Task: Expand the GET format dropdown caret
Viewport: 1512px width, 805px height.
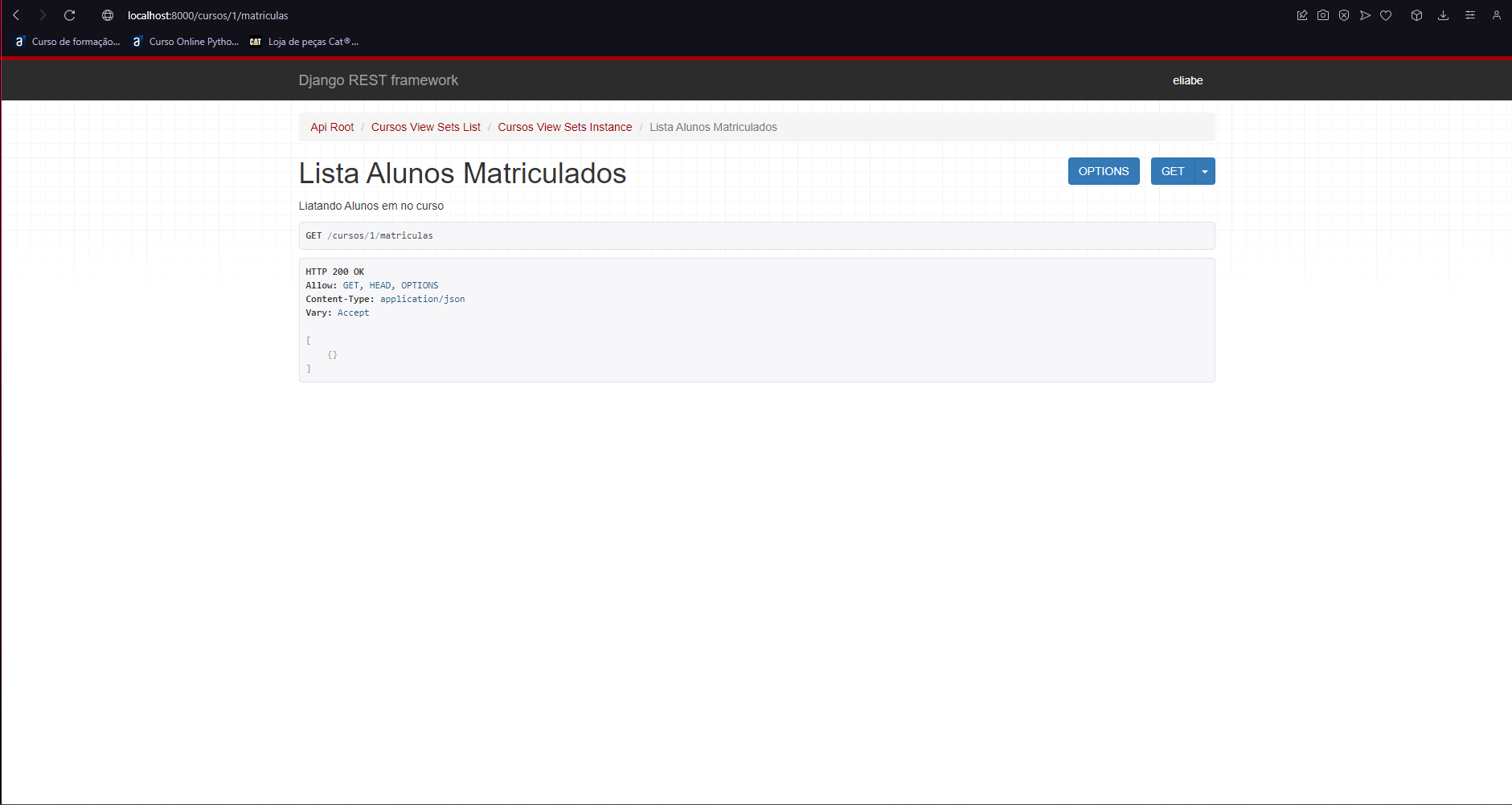Action: [1205, 171]
